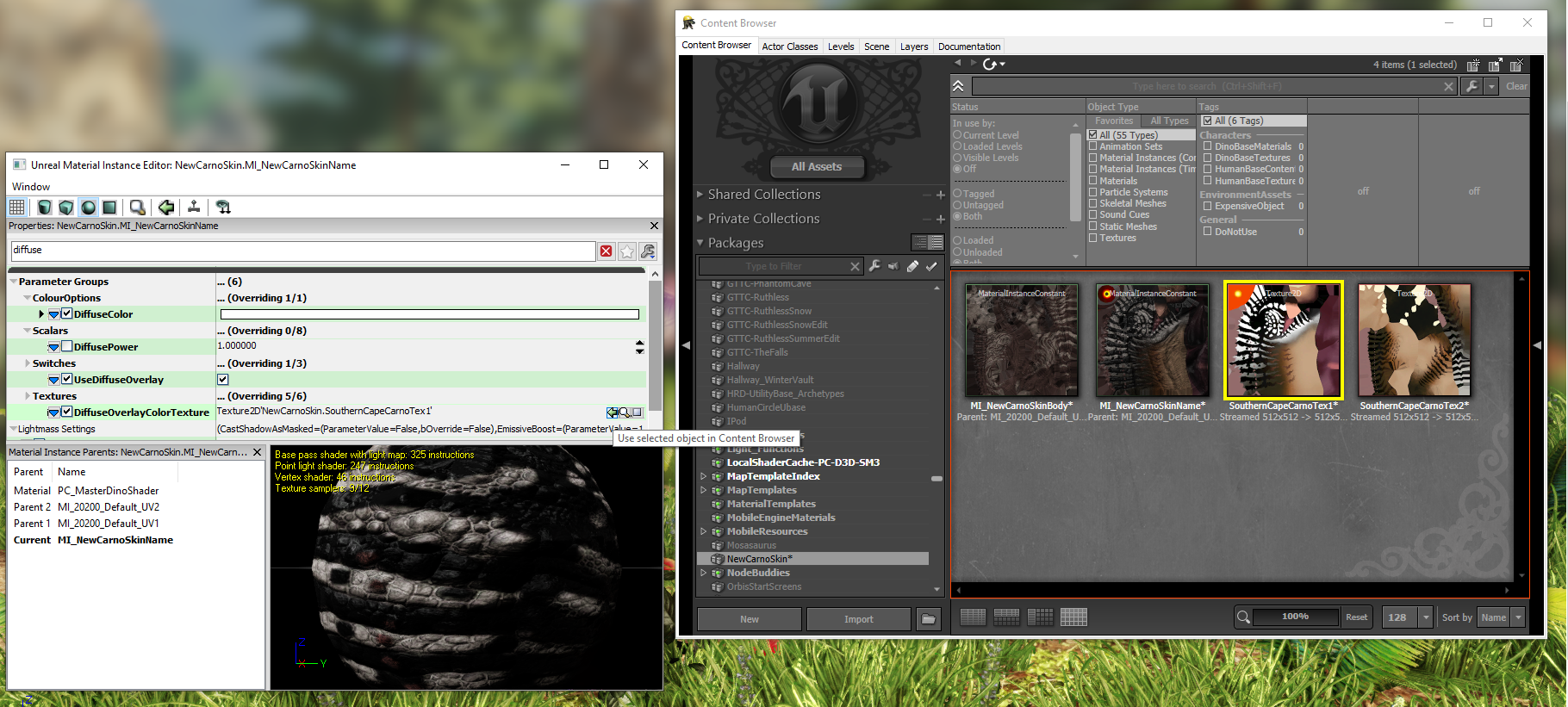Image resolution: width=1568 pixels, height=707 pixels.
Task: Reset the thumbnail zoom level
Action: [x=1356, y=617]
